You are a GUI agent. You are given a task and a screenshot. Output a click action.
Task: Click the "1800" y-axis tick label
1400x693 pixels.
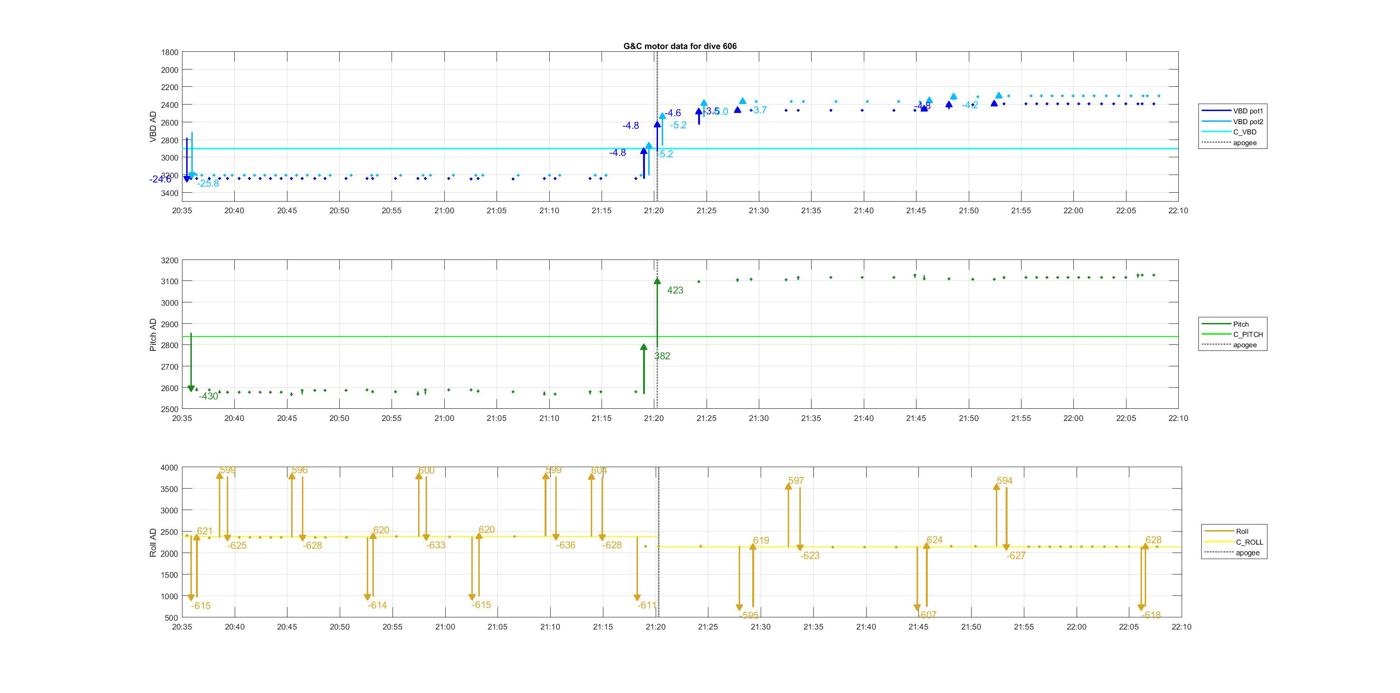(170, 52)
